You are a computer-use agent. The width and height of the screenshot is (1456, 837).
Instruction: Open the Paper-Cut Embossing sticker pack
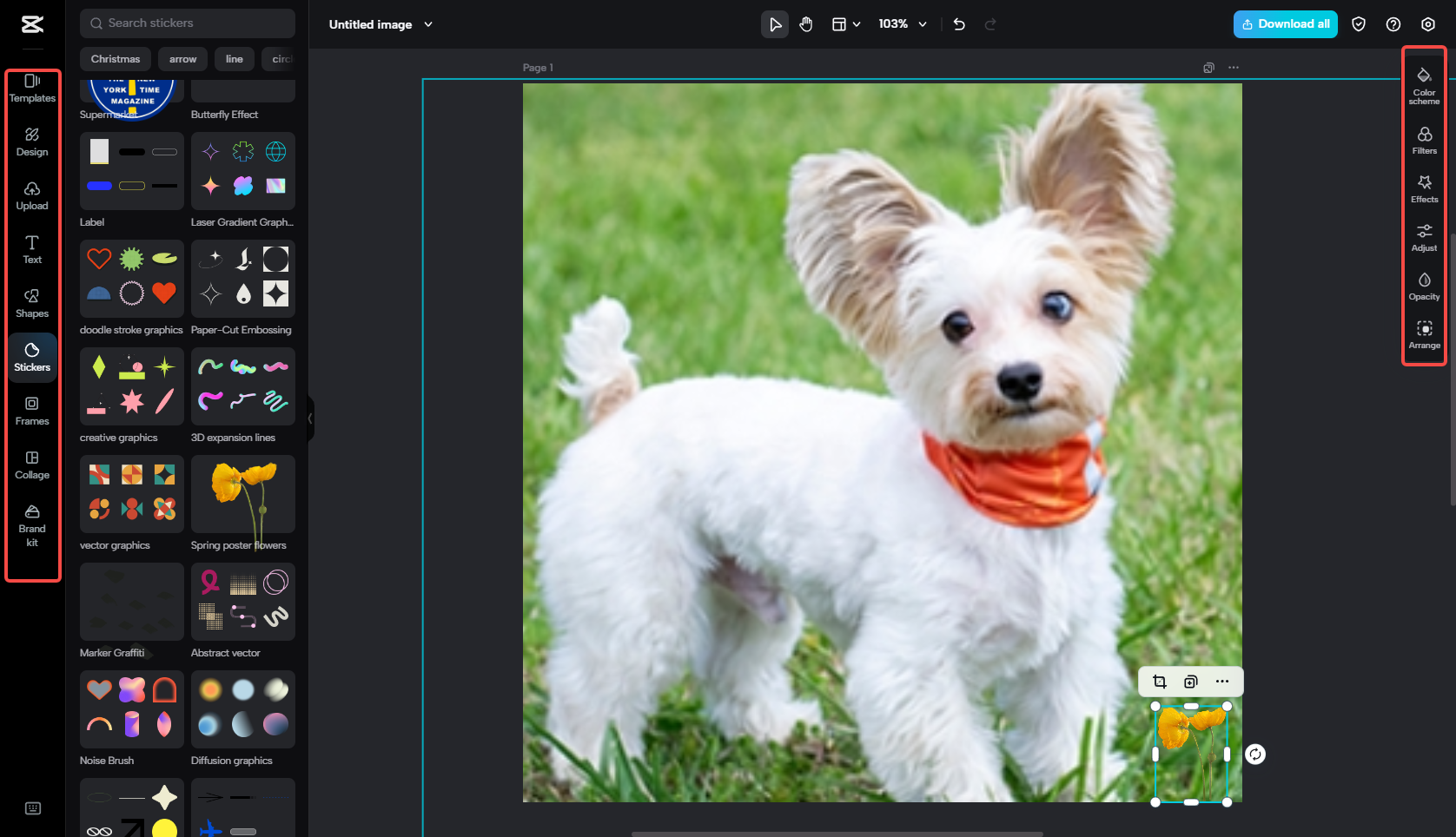click(243, 279)
